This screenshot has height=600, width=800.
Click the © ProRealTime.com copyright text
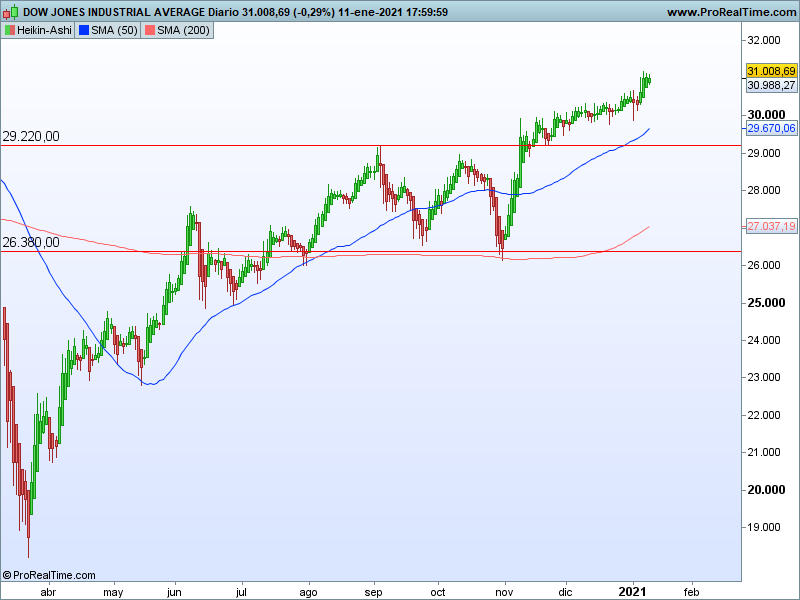tap(49, 576)
